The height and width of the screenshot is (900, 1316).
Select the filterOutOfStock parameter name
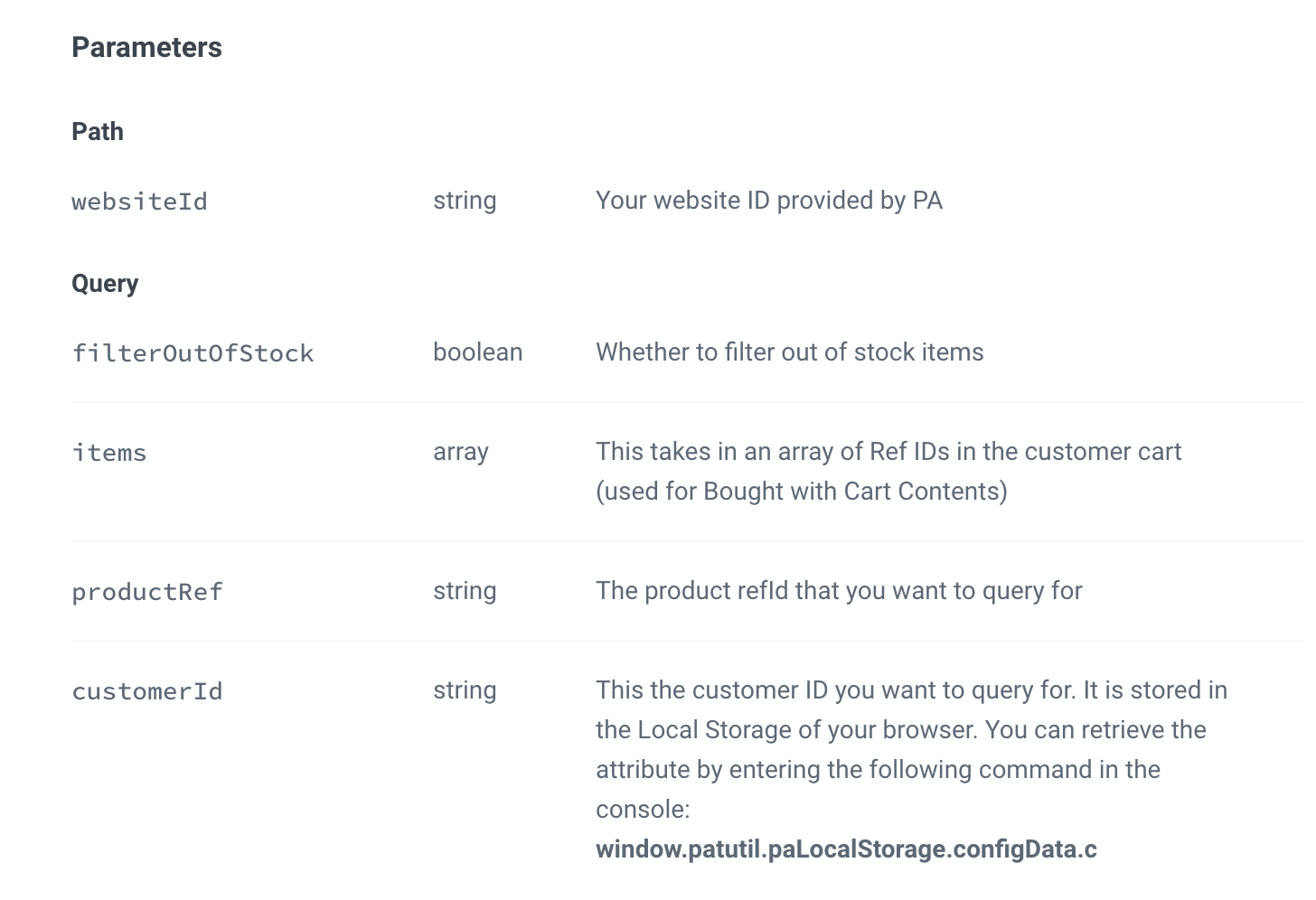(193, 353)
